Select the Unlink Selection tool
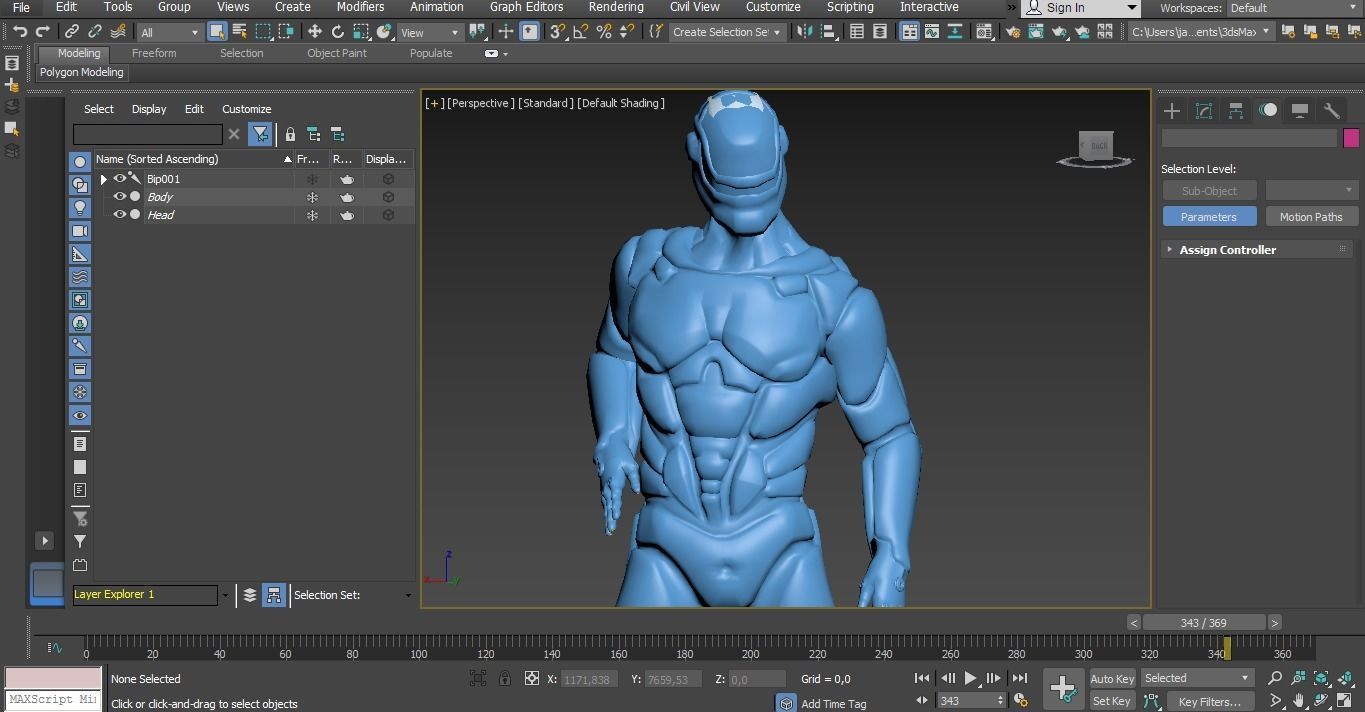1365x712 pixels. (x=95, y=32)
